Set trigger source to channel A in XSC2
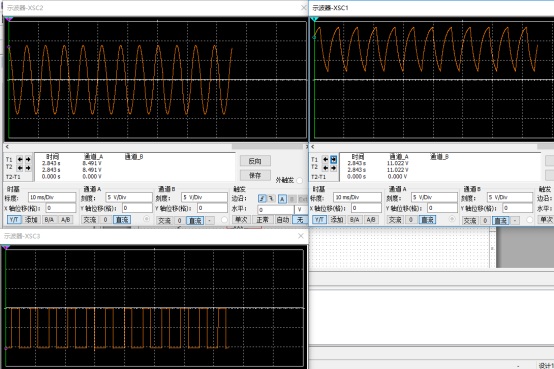Screen dimensions: 554x369 pos(282,199)
